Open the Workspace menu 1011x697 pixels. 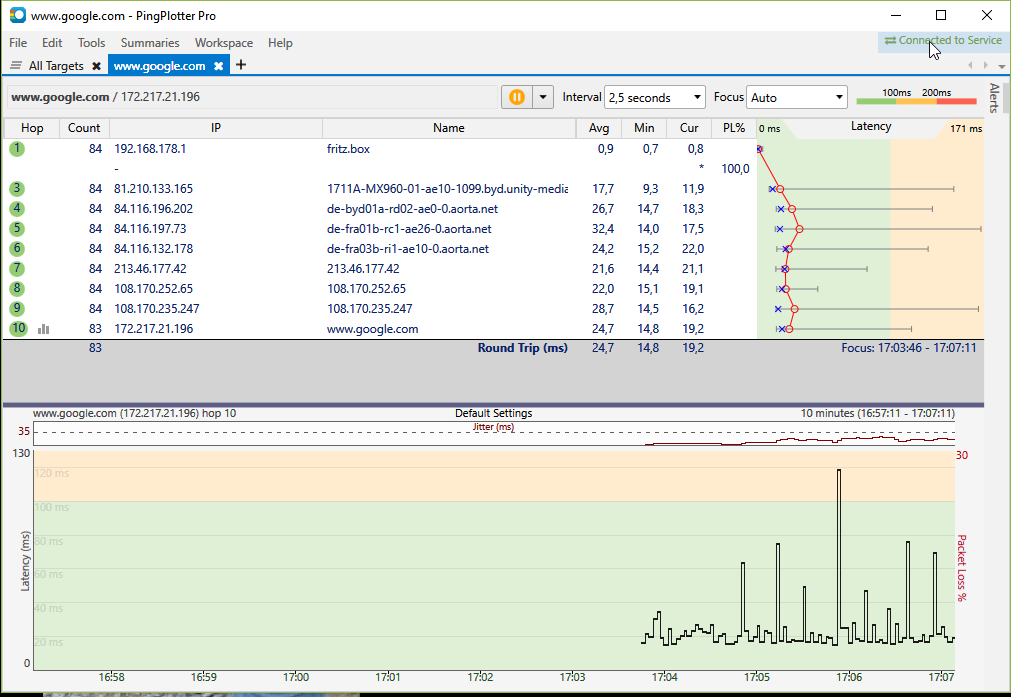(224, 43)
